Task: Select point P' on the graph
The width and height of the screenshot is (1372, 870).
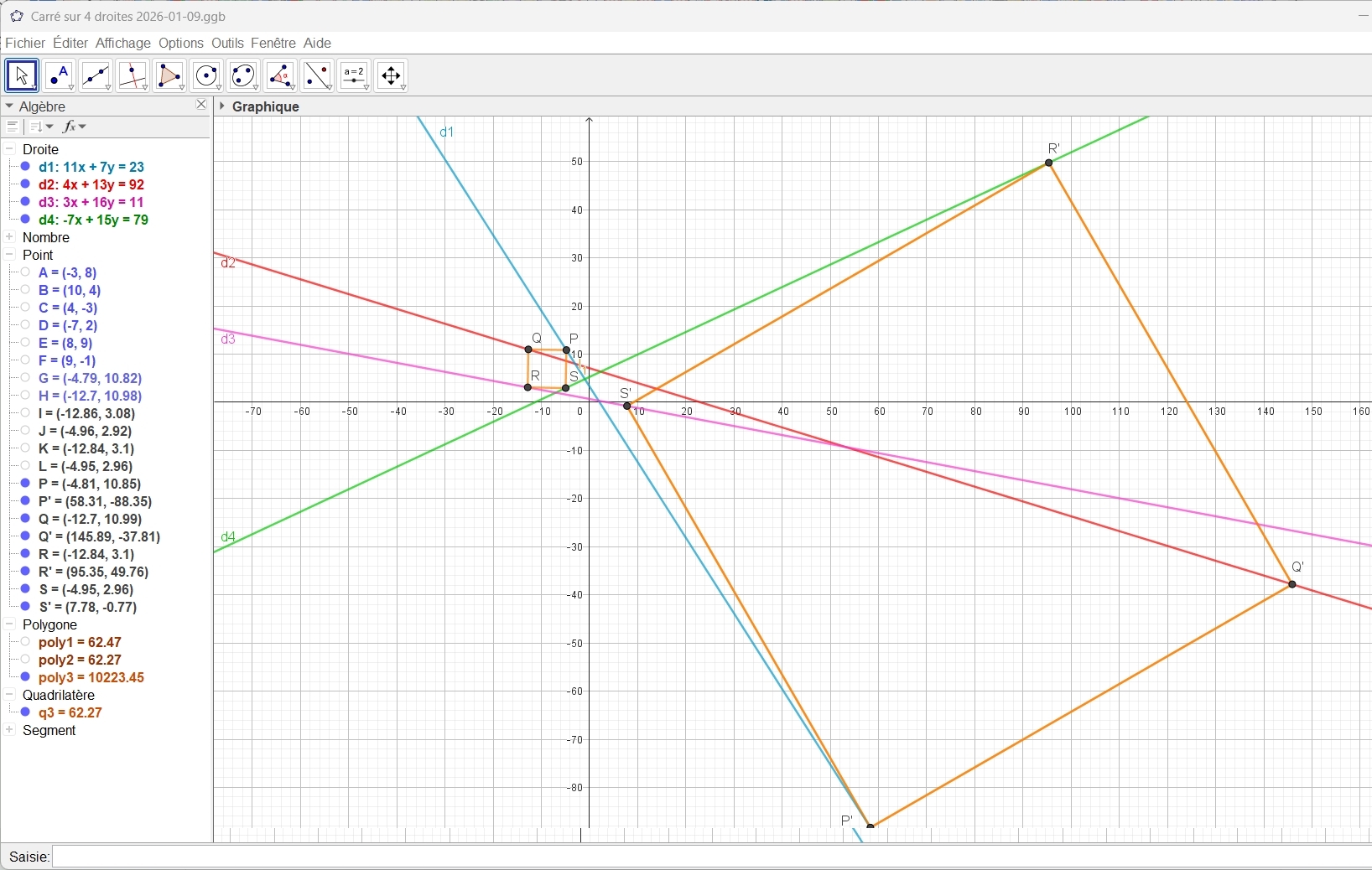Action: point(871,826)
